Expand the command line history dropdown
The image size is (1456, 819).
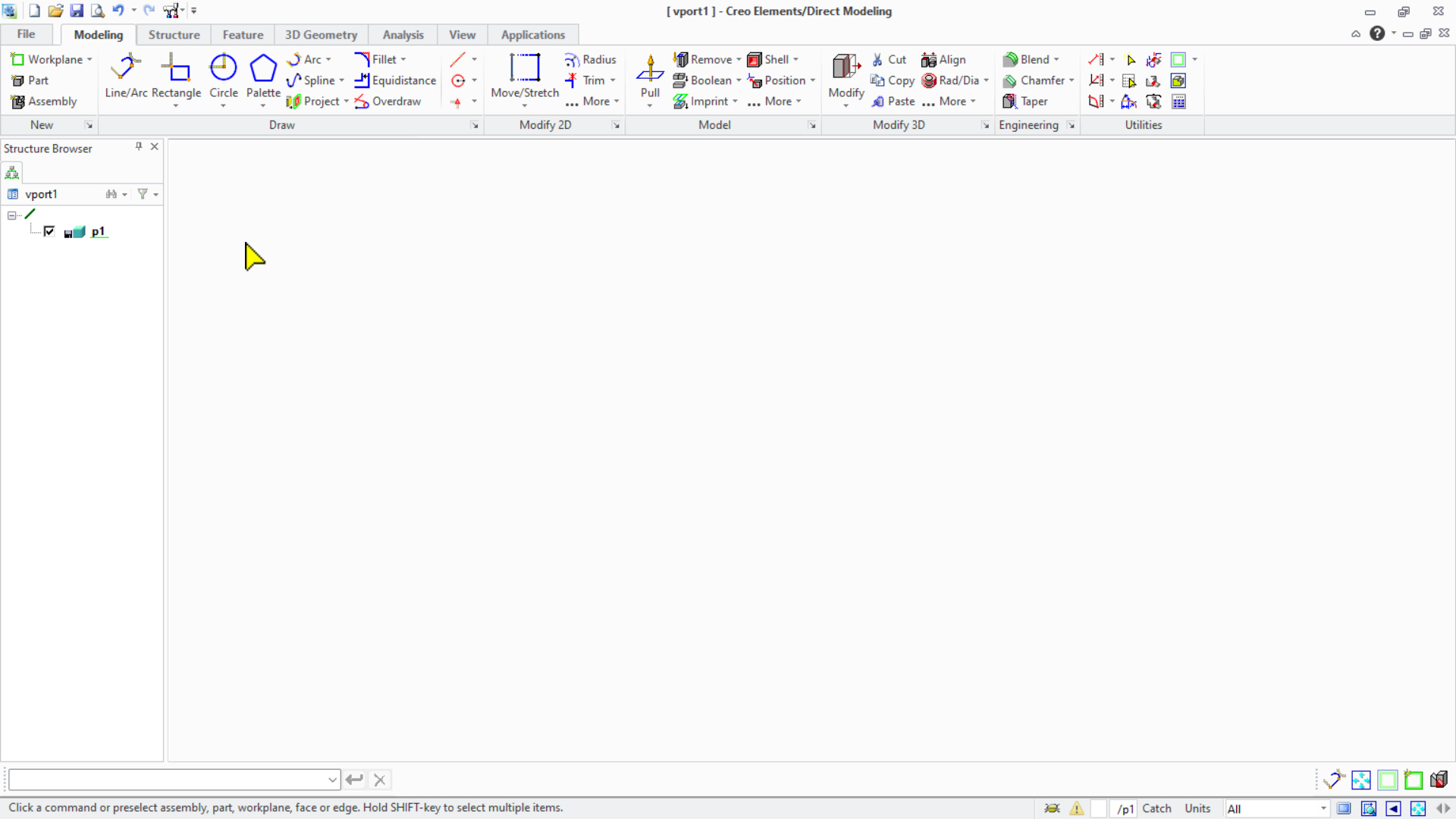coord(332,780)
